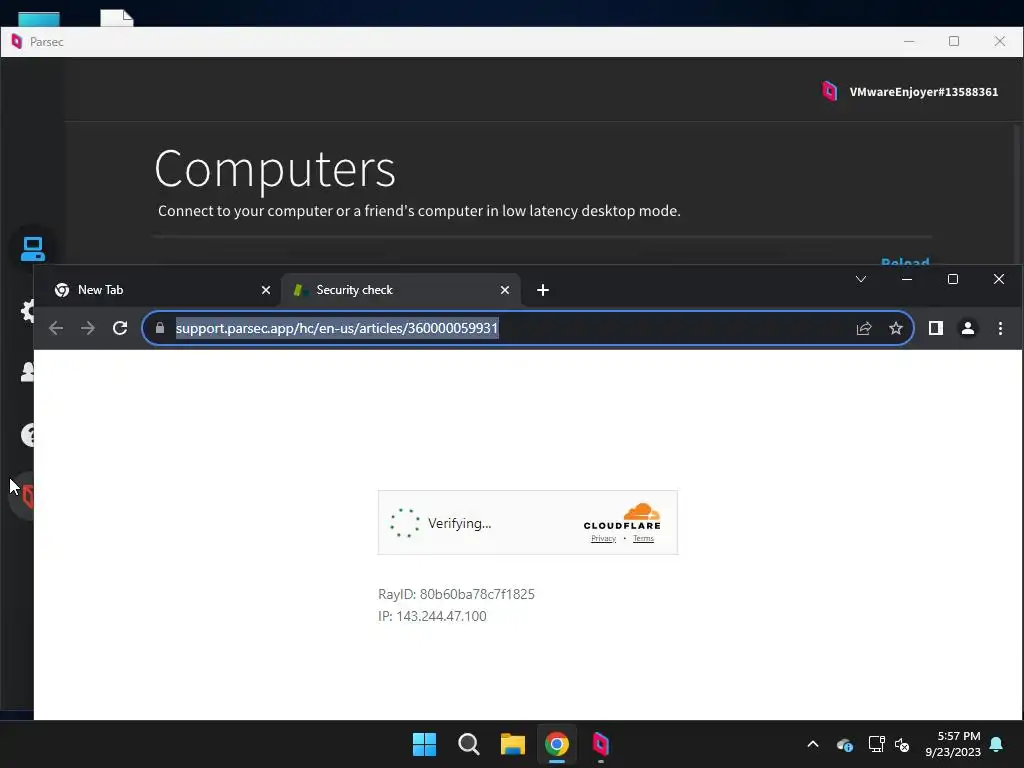Open Parsec settings gear in sidebar
The height and width of the screenshot is (768, 1024).
[x=27, y=311]
